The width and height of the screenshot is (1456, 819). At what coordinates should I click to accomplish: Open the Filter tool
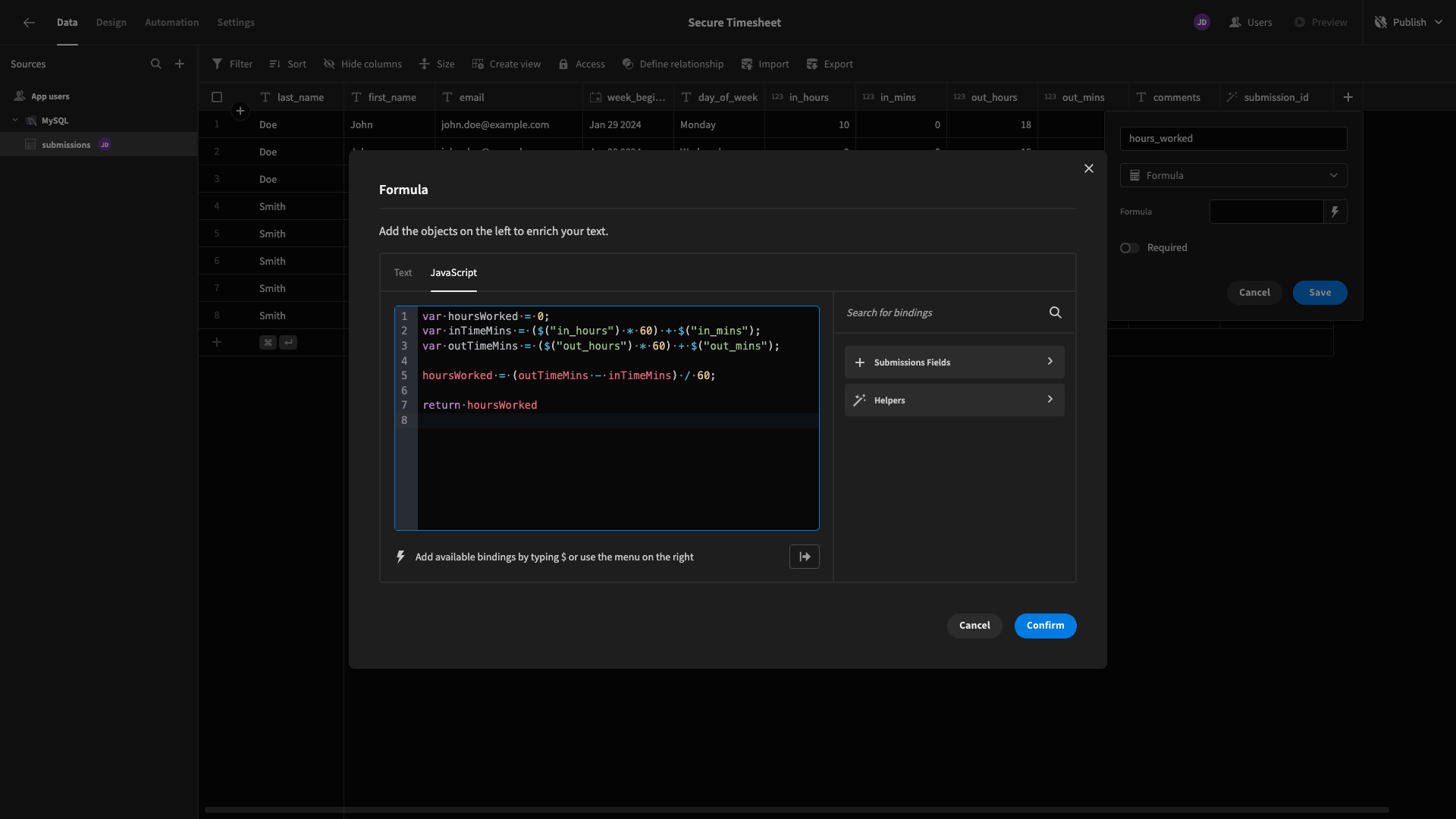tap(232, 64)
